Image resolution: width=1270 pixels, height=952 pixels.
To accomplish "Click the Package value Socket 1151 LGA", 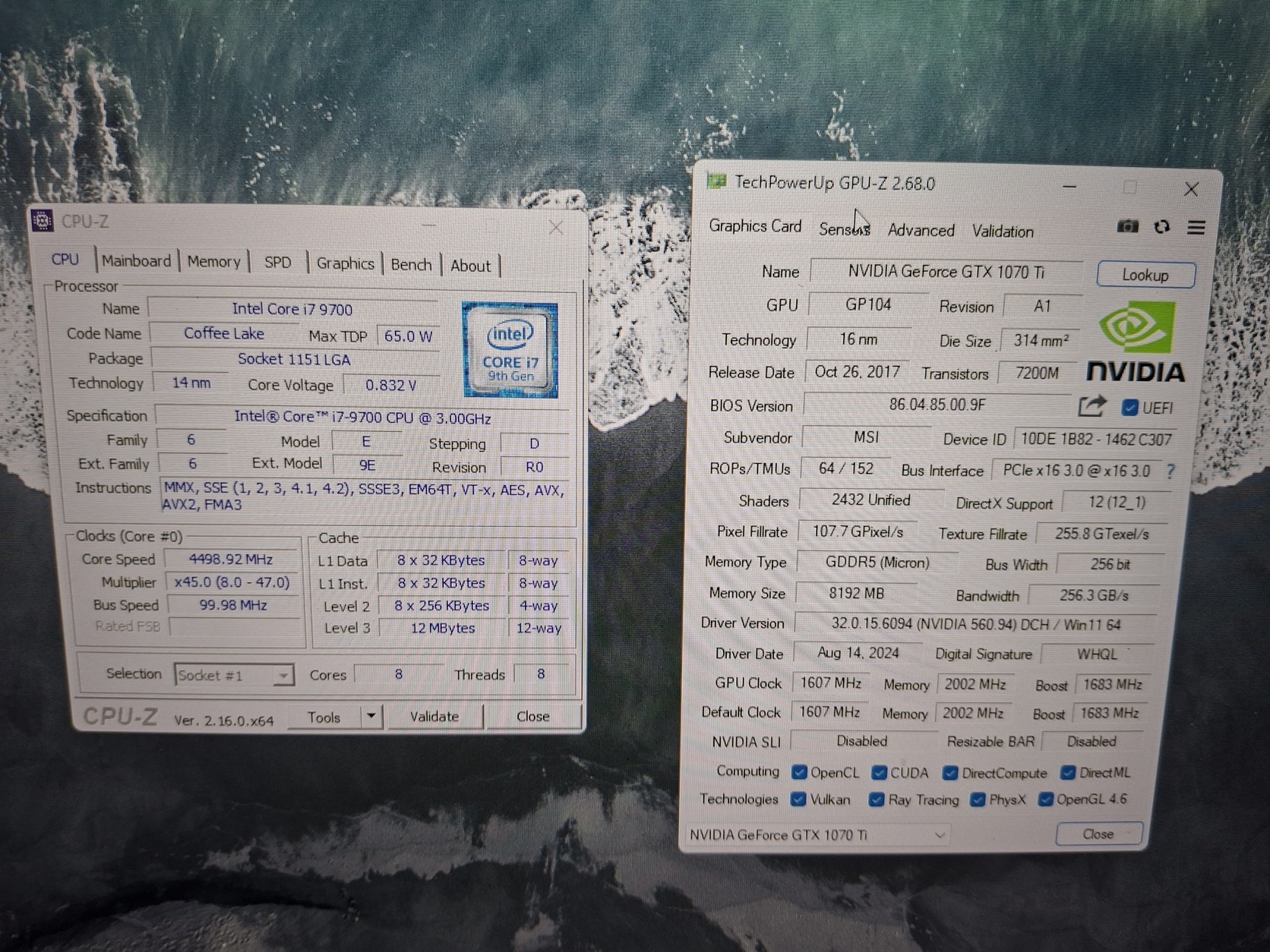I will (295, 359).
